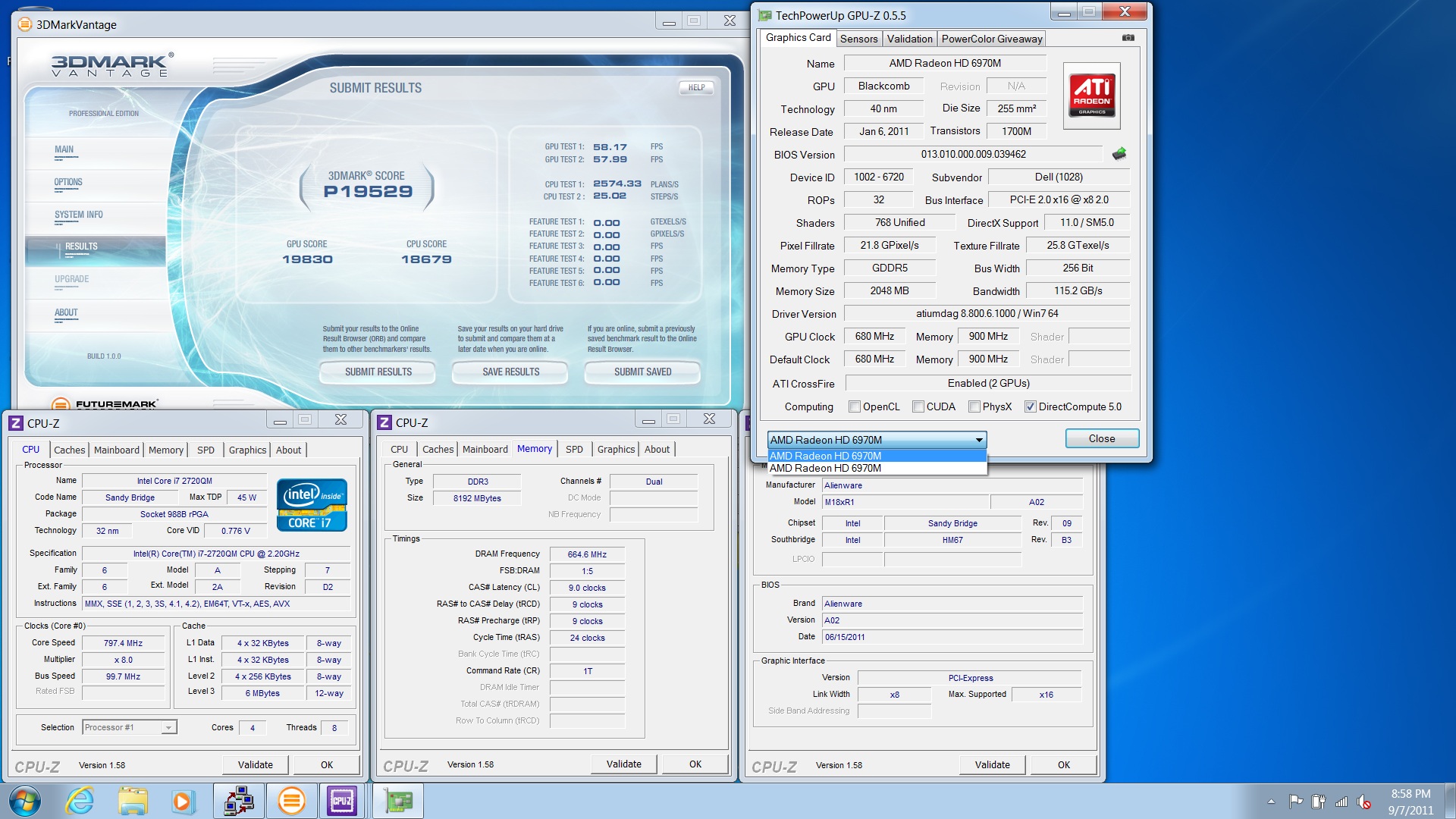The height and width of the screenshot is (819, 1456).
Task: Select second AMD Radeon HD 6970M list entry
Action: coord(877,468)
